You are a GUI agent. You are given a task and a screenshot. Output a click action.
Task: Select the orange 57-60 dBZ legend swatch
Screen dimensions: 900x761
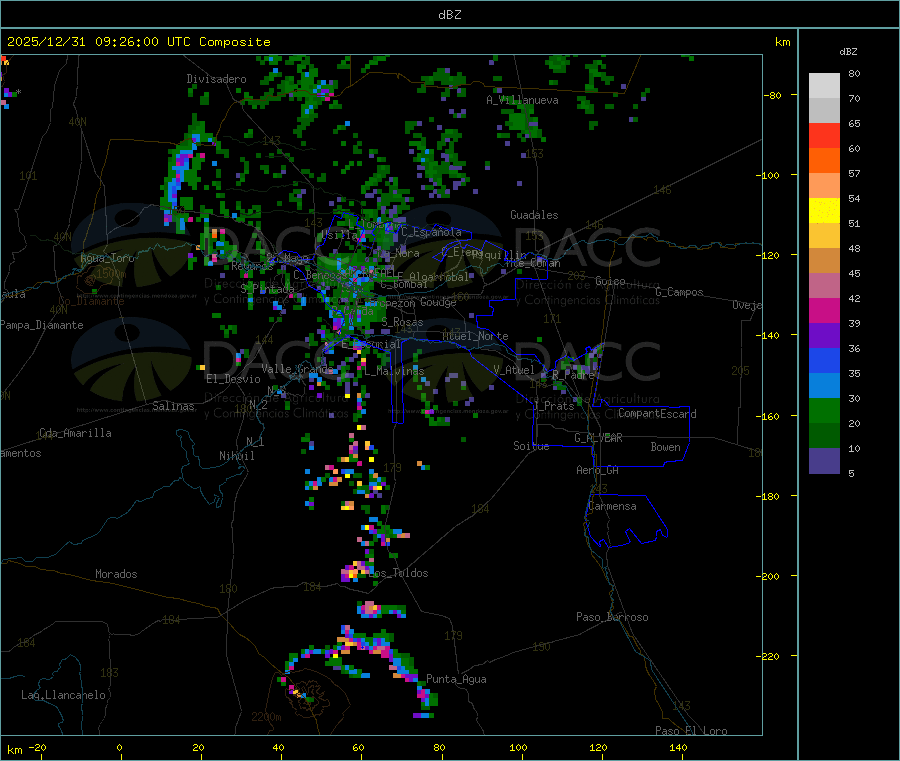point(824,161)
